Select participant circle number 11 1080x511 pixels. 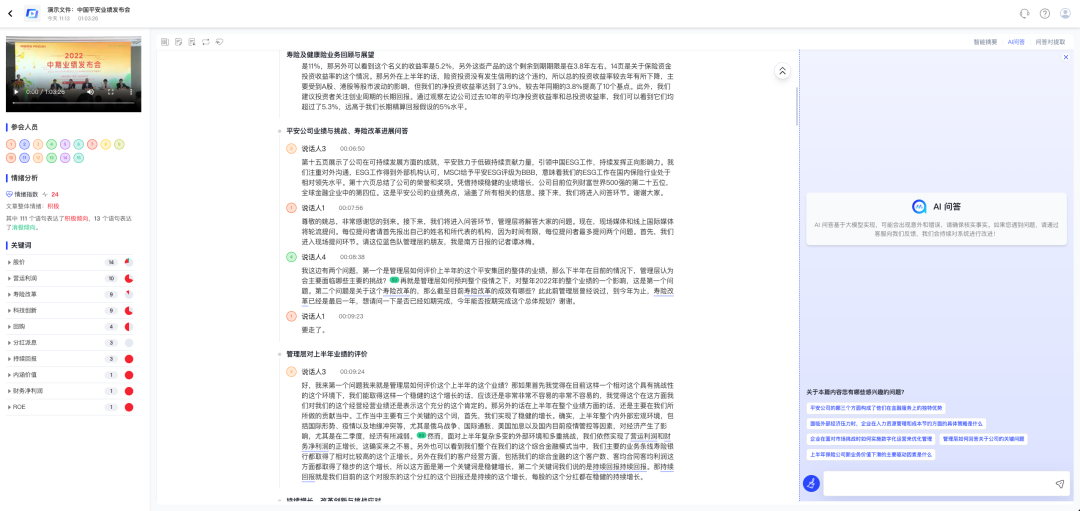click(24, 158)
